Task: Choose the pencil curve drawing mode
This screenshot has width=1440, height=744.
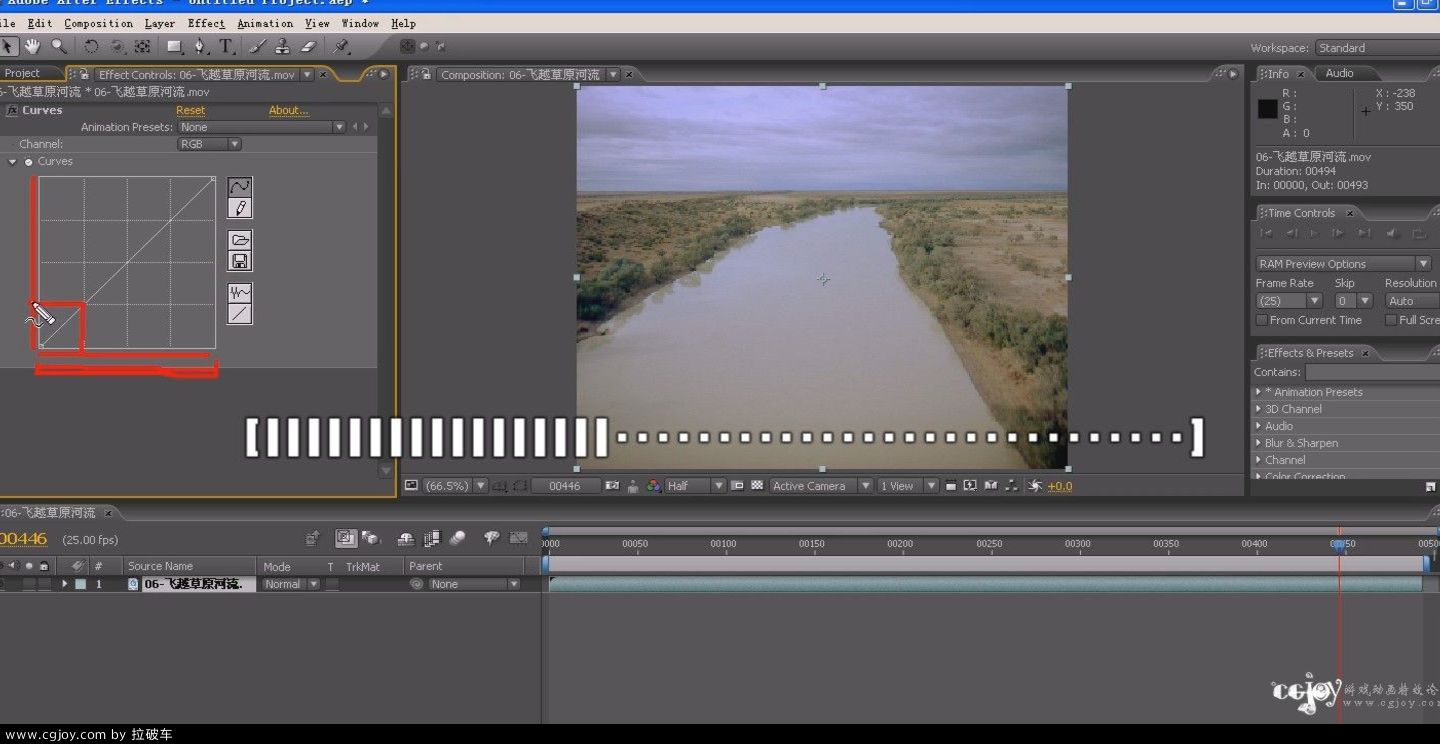Action: coord(240,208)
